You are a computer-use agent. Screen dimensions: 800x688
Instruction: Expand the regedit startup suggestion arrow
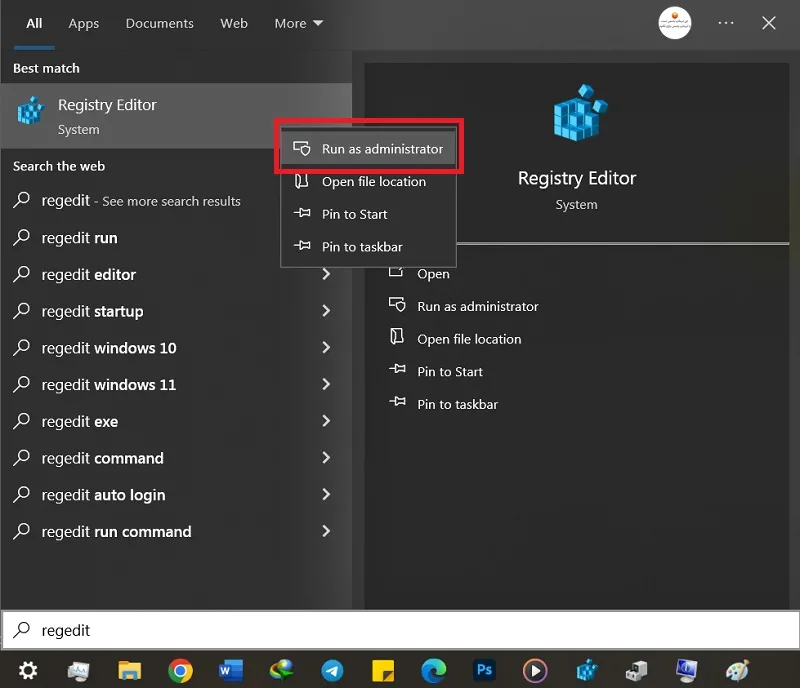point(326,311)
